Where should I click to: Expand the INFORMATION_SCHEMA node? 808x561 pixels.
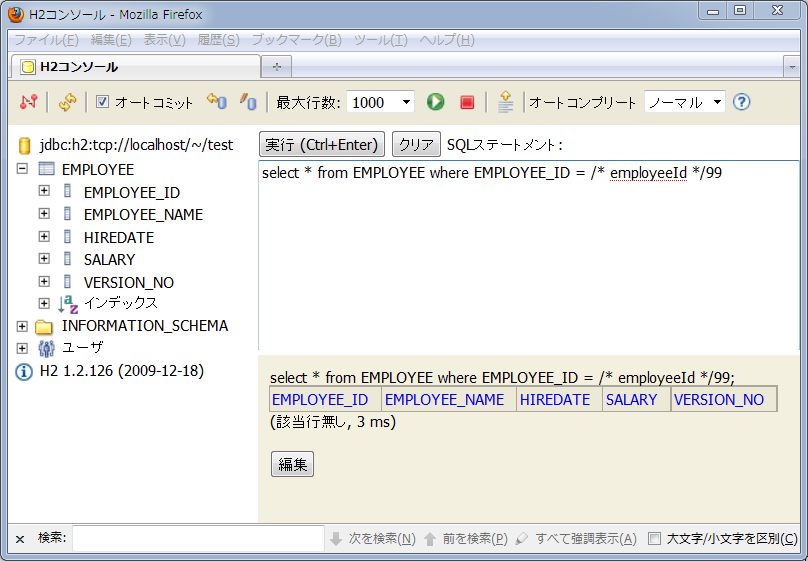click(x=22, y=326)
